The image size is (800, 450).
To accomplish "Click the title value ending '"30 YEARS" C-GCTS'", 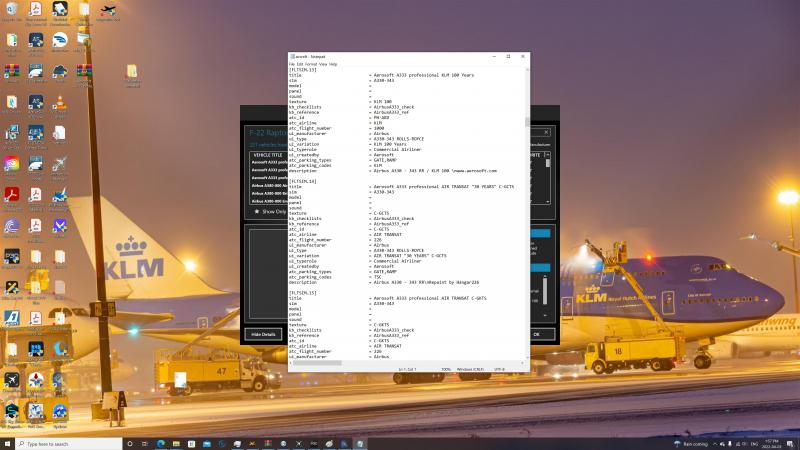I will click(443, 187).
